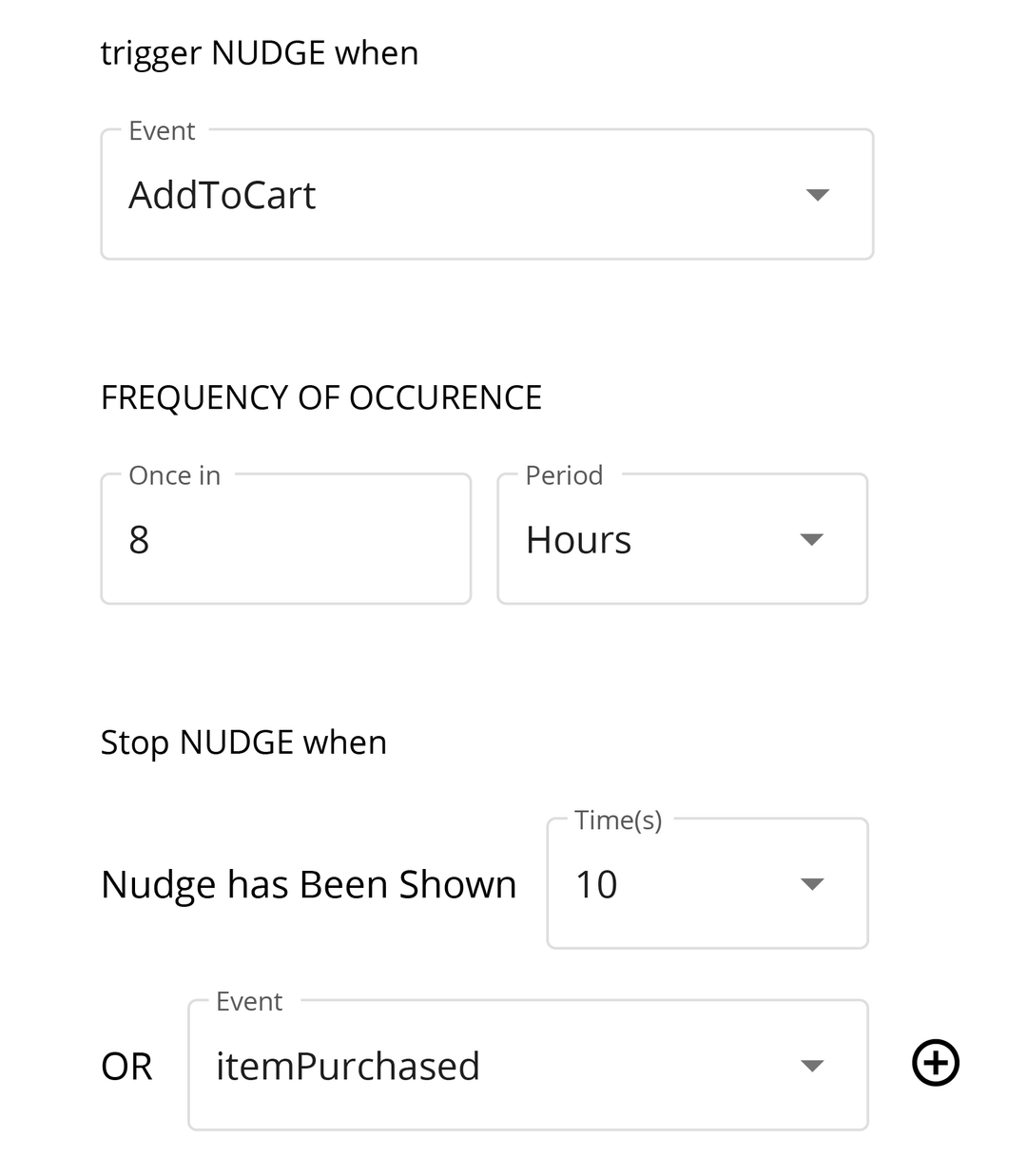Click the trigger NUDGE when heading

[x=259, y=52]
